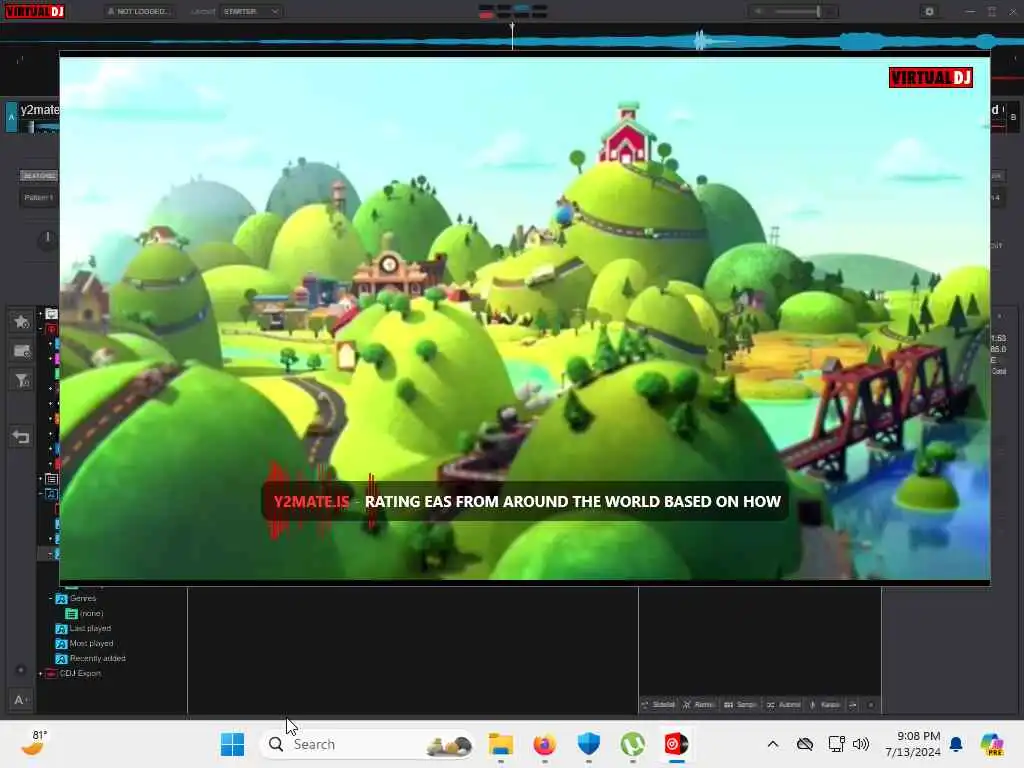
Task: Click the font size A button
Action: point(20,700)
